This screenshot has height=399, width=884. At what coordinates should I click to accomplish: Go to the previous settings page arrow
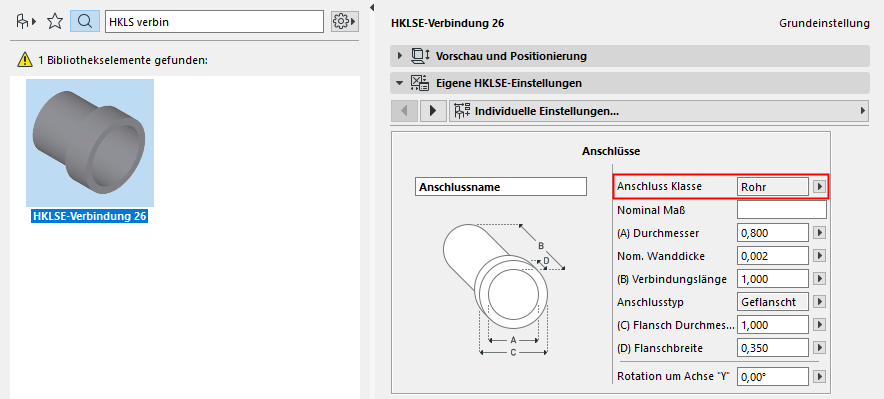[x=404, y=111]
